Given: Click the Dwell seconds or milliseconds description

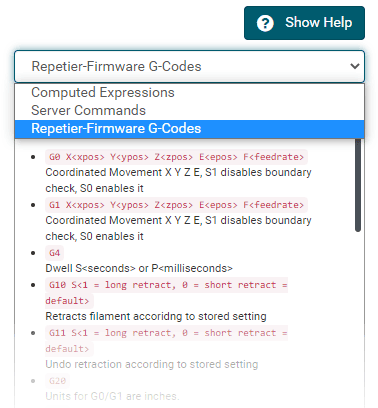Looking at the screenshot, I should tap(139, 268).
